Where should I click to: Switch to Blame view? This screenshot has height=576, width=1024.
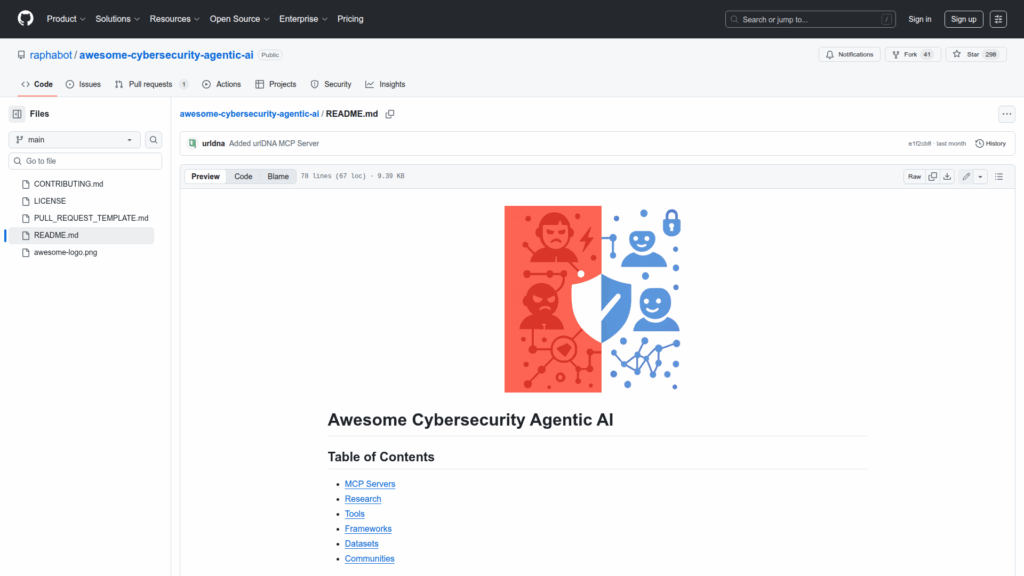[x=277, y=177]
